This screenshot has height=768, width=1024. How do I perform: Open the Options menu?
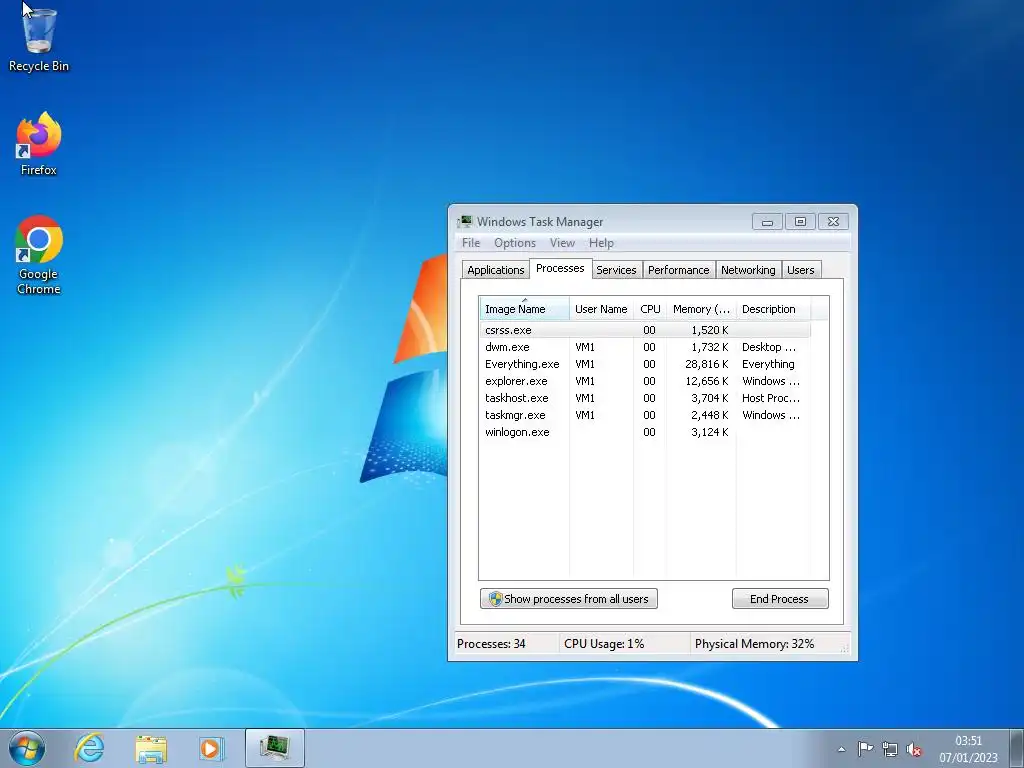click(515, 243)
